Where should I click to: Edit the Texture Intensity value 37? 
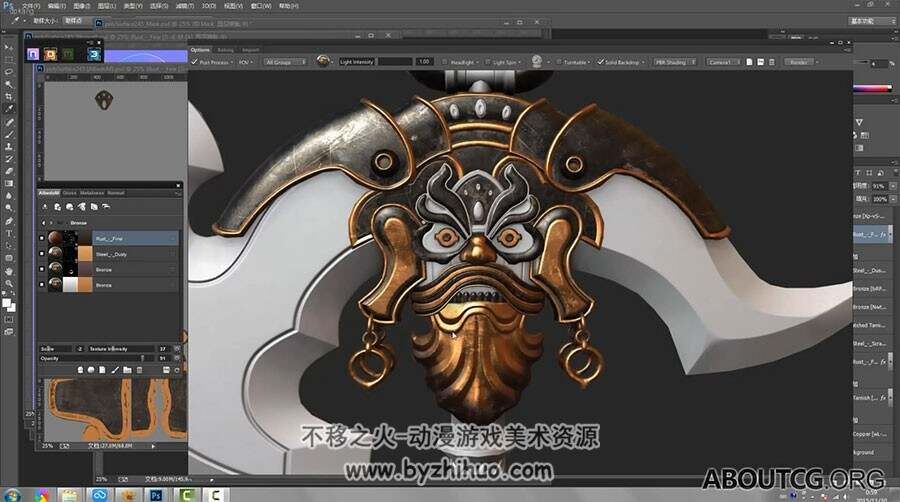(163, 348)
